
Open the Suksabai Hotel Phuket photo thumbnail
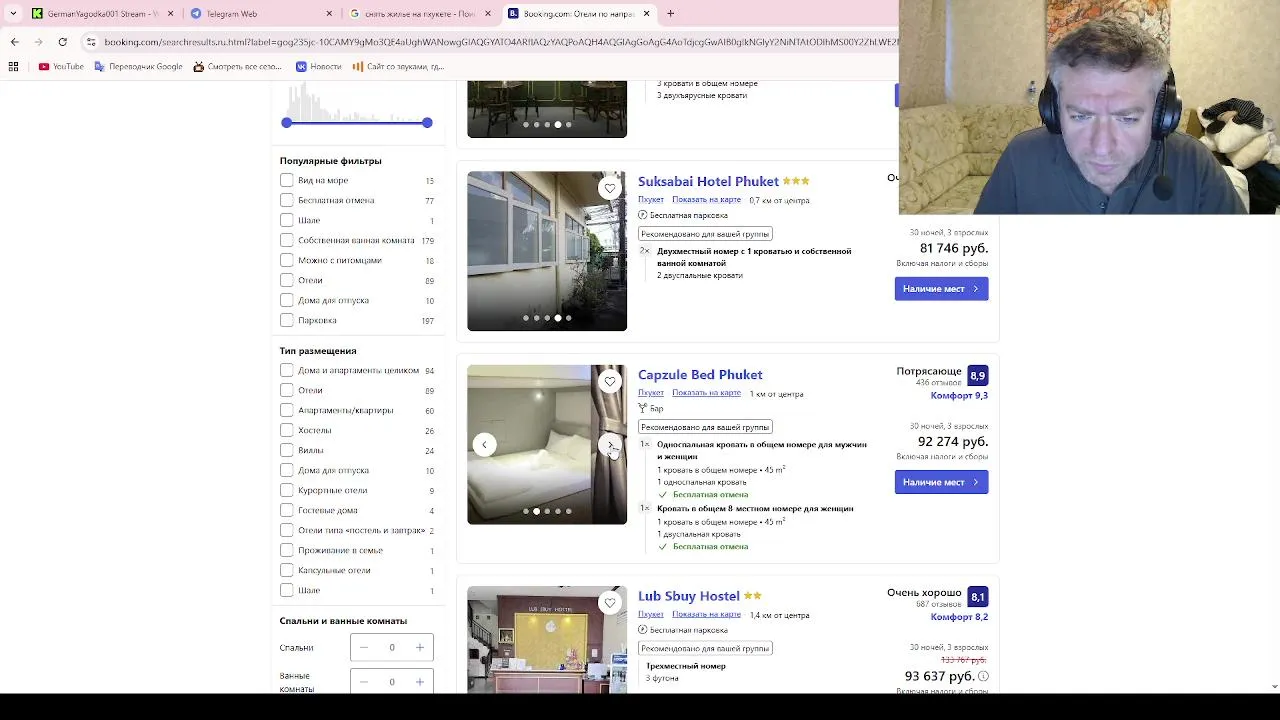click(547, 251)
